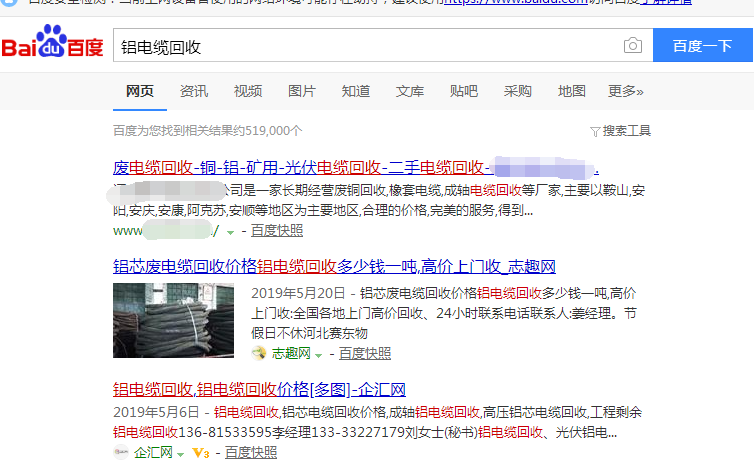The height and width of the screenshot is (465, 754).
Task: Click the 企汇网 source link
Action: (x=153, y=452)
